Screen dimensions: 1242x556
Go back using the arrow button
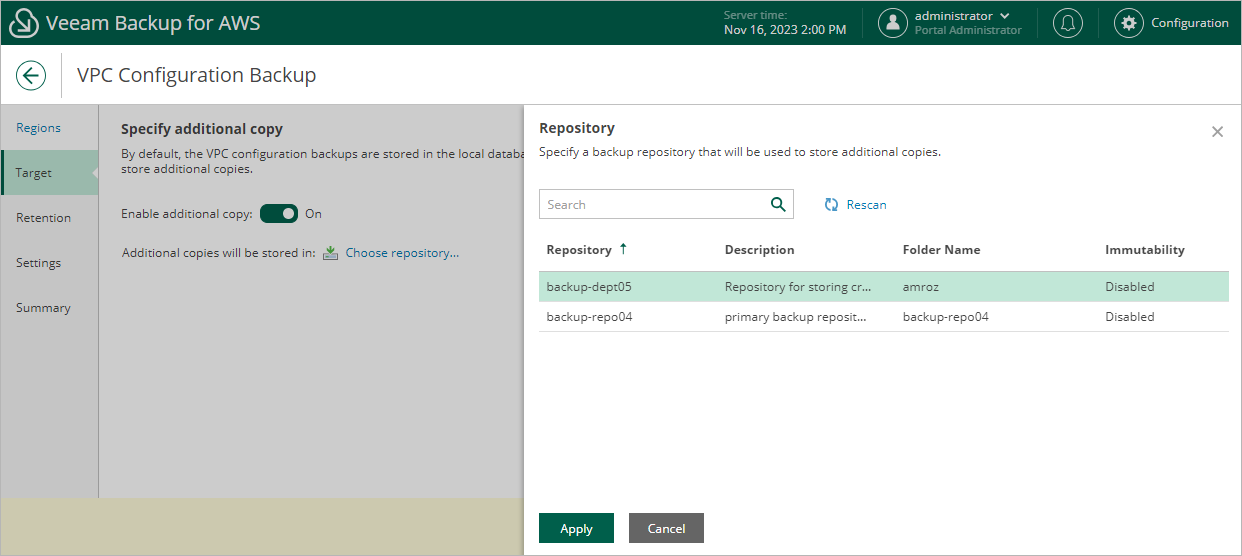[31, 75]
